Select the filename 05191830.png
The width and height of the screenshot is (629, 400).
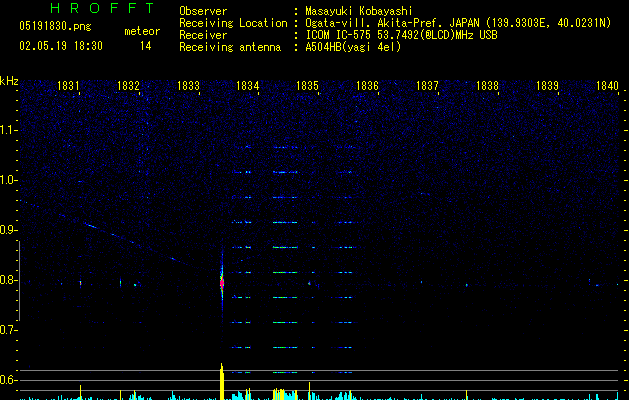(55, 27)
